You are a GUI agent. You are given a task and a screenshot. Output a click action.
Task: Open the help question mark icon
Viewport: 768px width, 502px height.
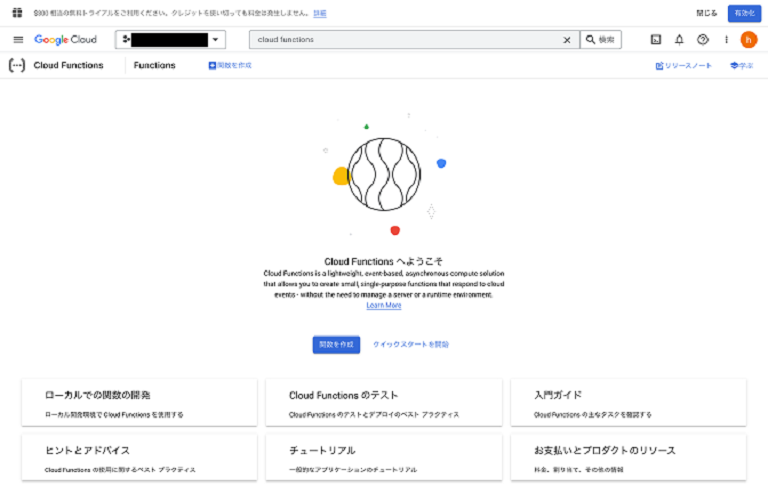[x=703, y=40]
